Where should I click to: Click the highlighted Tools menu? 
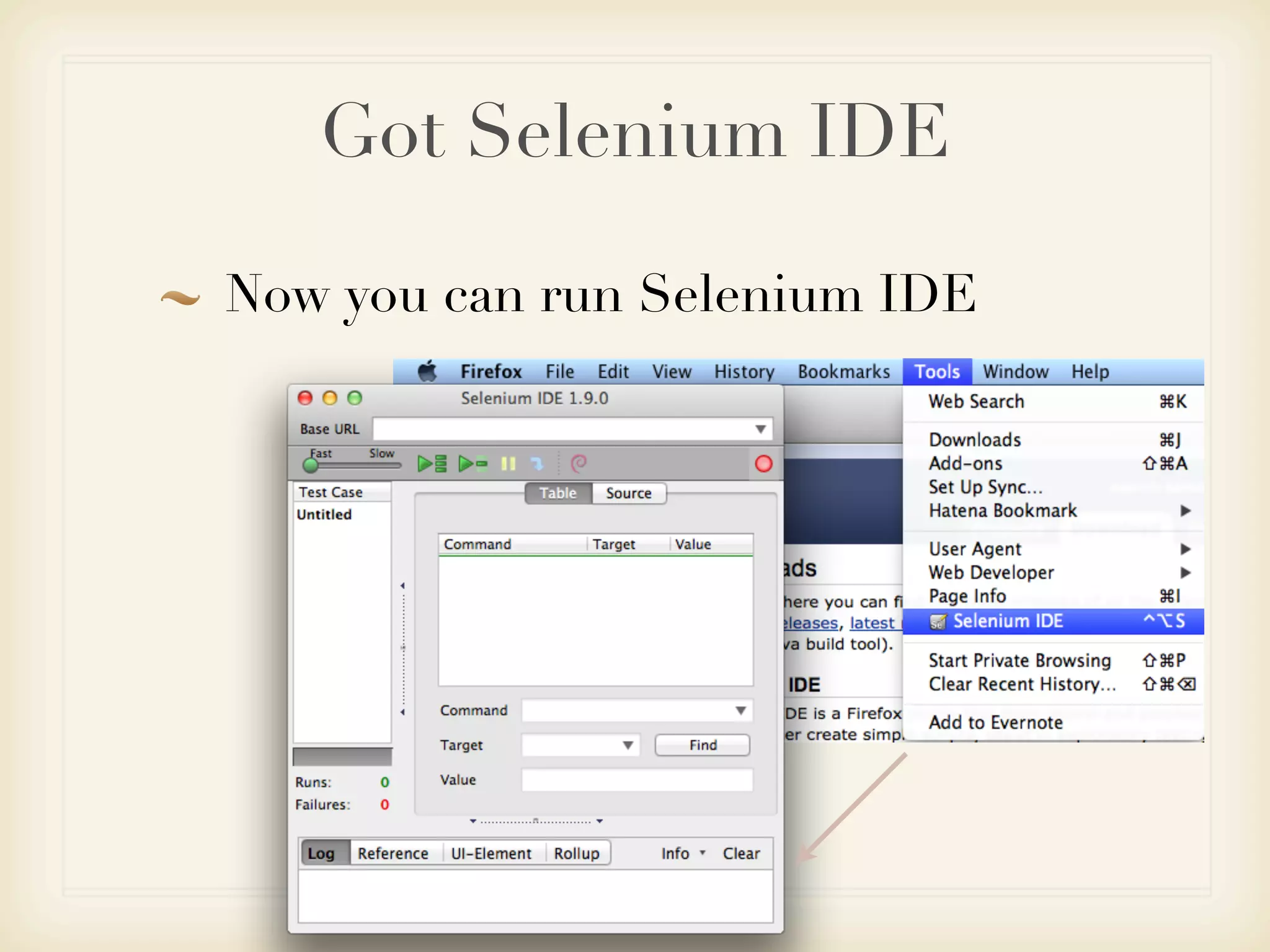(937, 372)
